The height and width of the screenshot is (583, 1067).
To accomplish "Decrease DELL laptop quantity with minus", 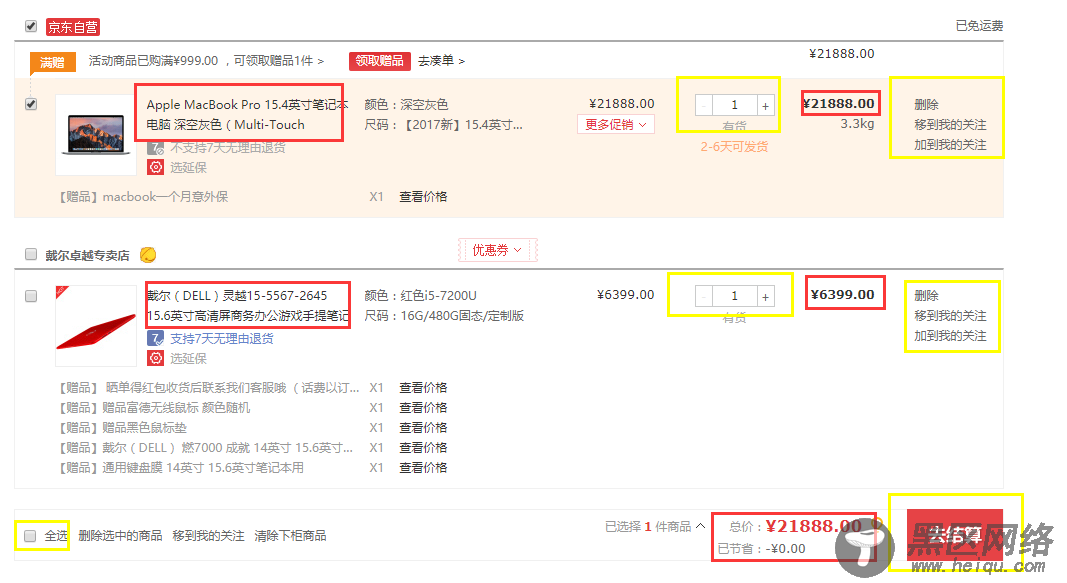I will 704,297.
